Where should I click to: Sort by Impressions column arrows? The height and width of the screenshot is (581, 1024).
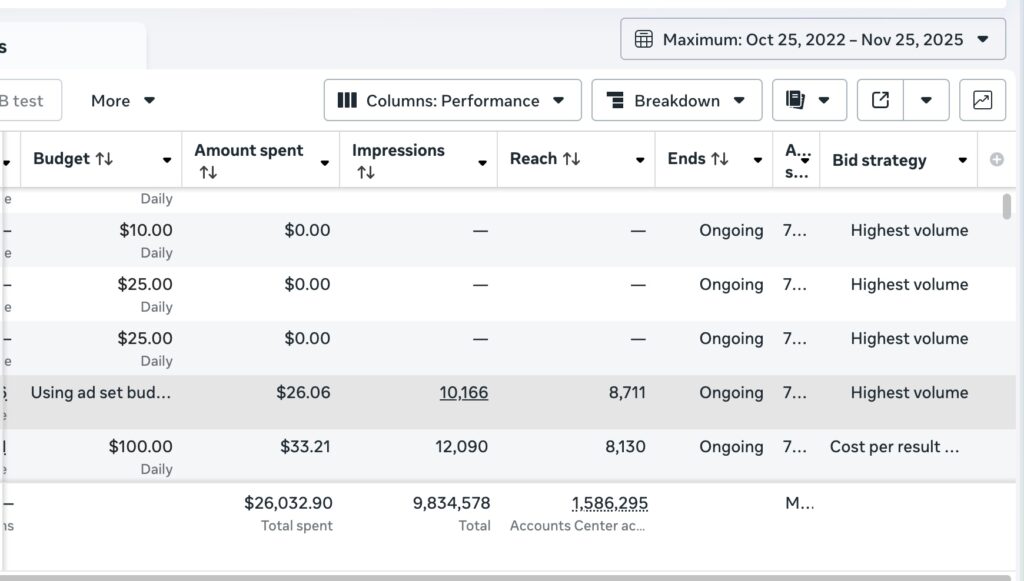point(366,173)
